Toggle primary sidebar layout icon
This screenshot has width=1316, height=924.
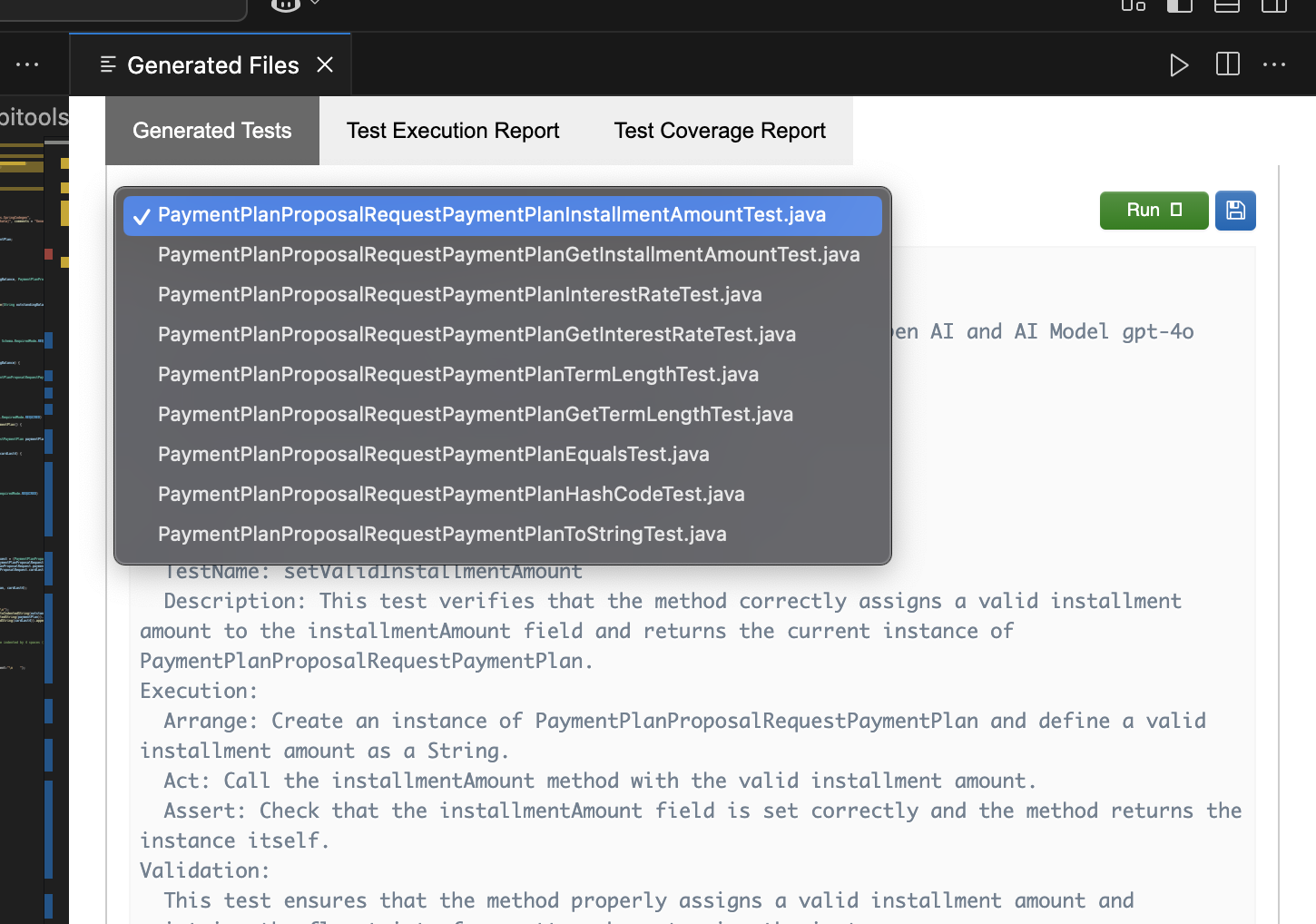[x=1179, y=5]
